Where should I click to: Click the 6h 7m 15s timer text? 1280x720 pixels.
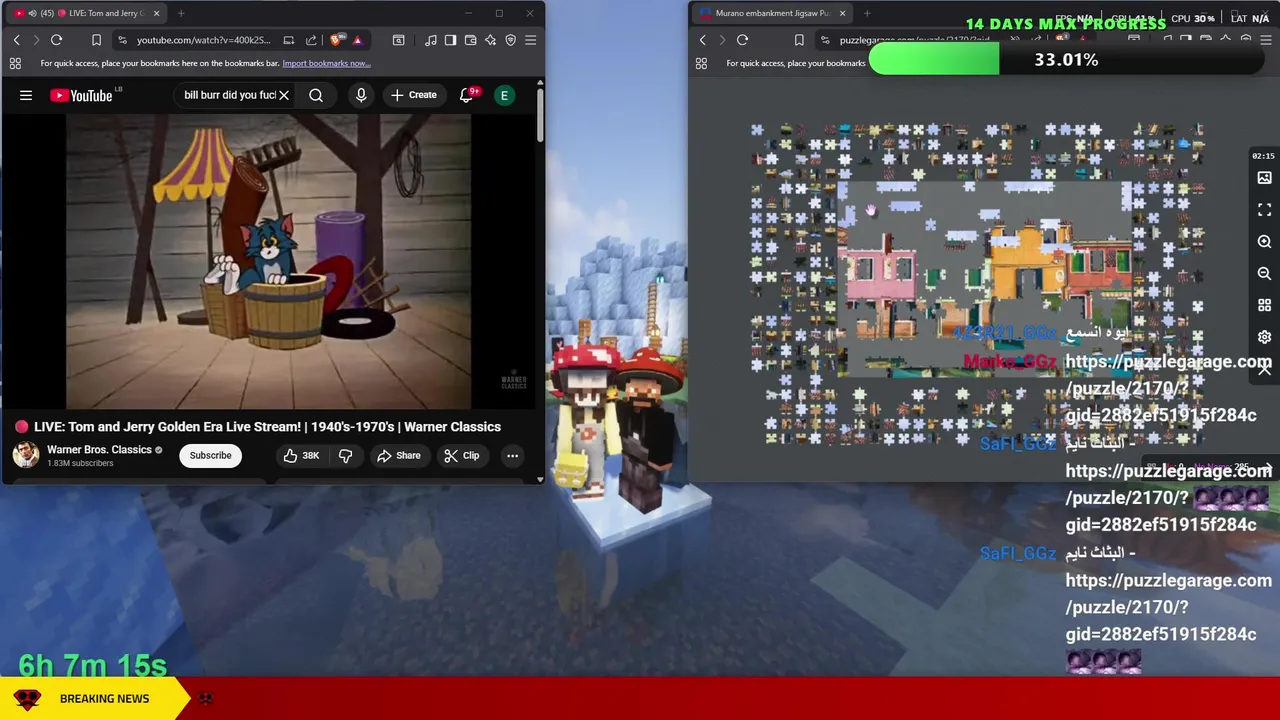click(x=93, y=665)
